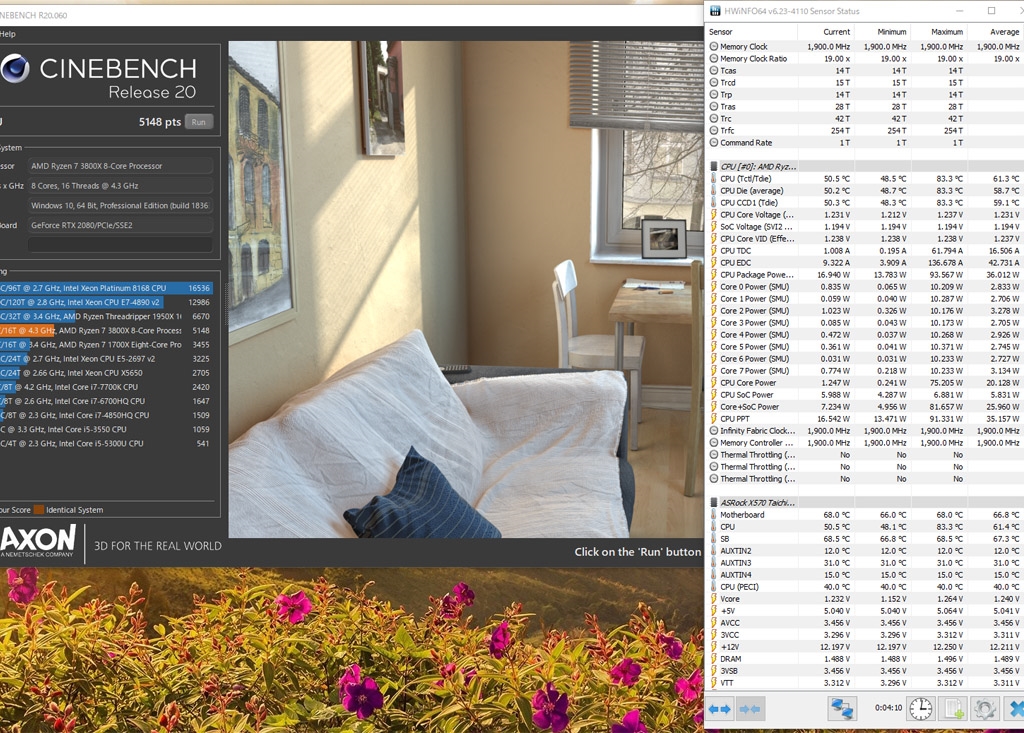Screen dimensions: 1024x733
Task: Click the lightning icon beside DRAM voltage
Action: 714,659
